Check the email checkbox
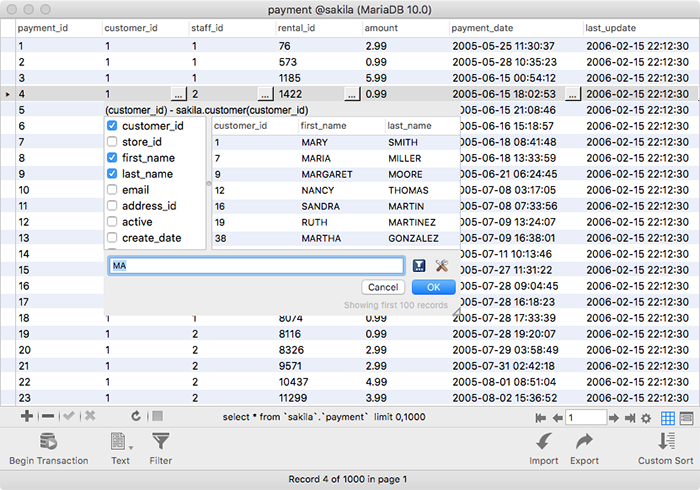 click(x=112, y=190)
